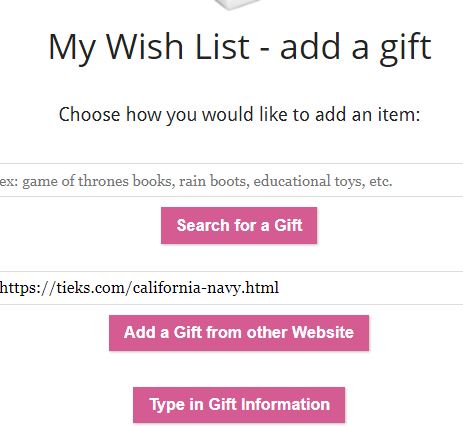Screen dimensions: 463x426
Task: Click the word 'Information' on the bottom button
Action: pos(285,404)
